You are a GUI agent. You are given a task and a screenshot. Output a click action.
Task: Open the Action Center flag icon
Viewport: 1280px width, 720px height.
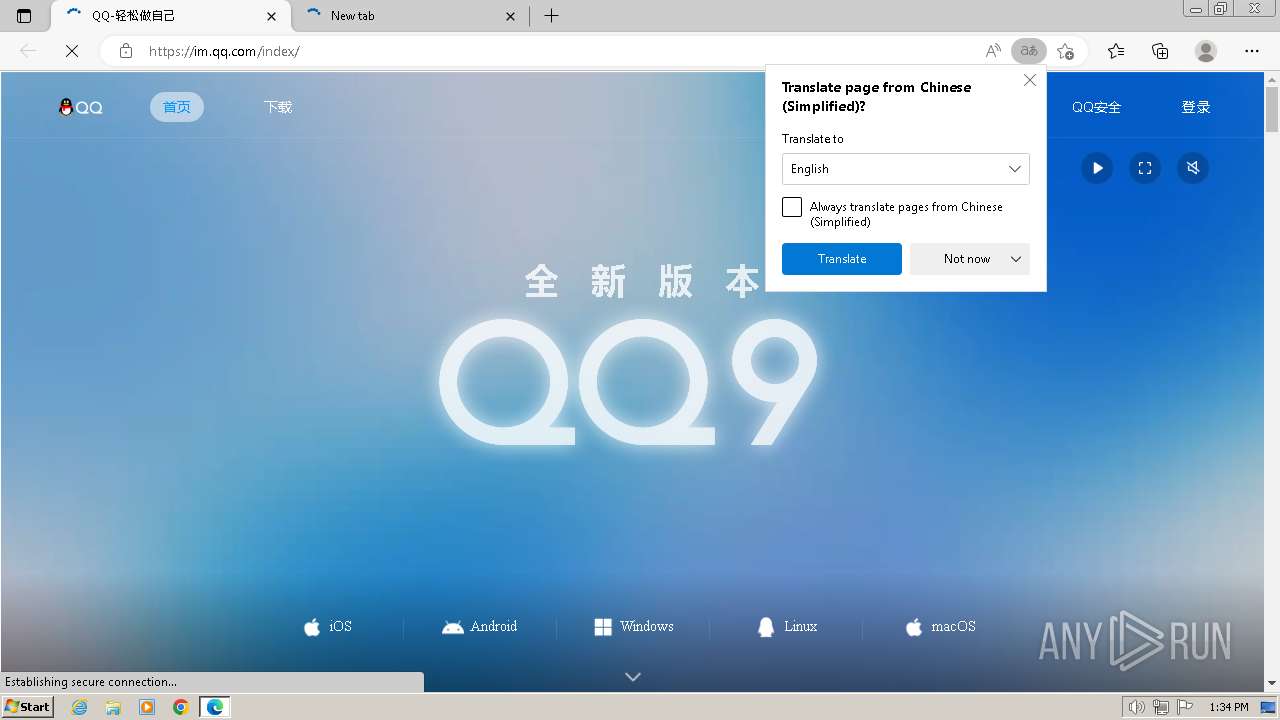(1183, 707)
